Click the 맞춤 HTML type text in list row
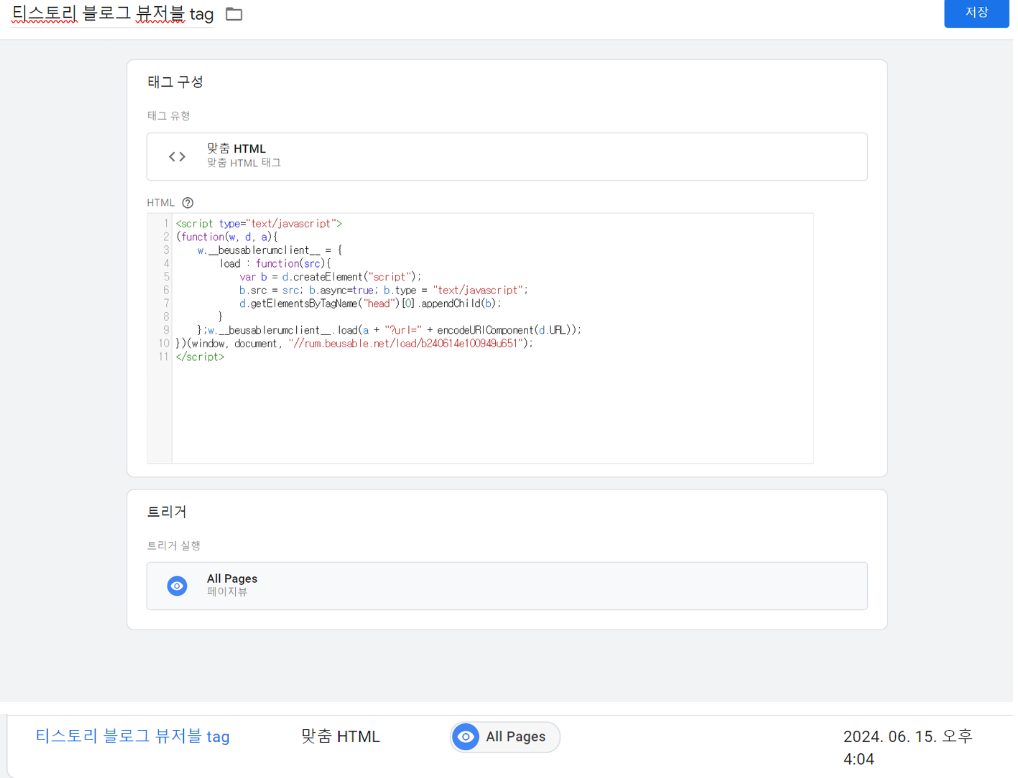This screenshot has width=1018, height=778. 340,736
